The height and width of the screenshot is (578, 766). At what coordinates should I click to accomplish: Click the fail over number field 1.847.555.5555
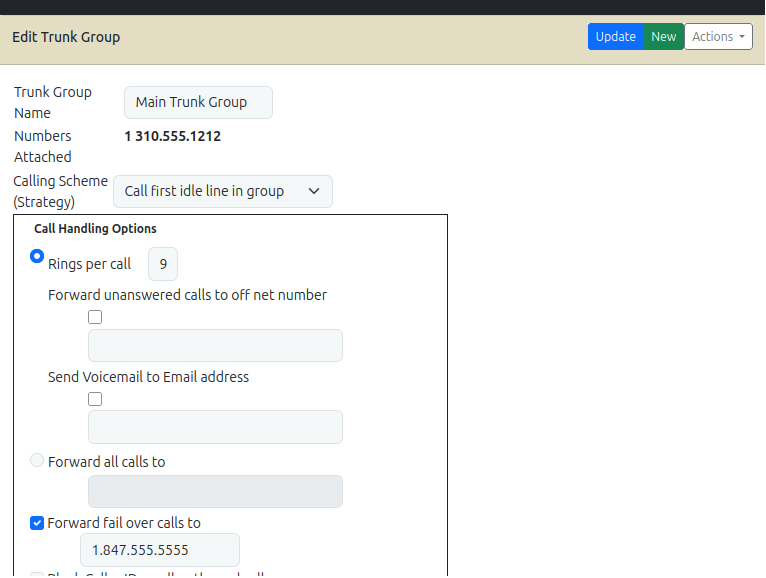point(160,550)
